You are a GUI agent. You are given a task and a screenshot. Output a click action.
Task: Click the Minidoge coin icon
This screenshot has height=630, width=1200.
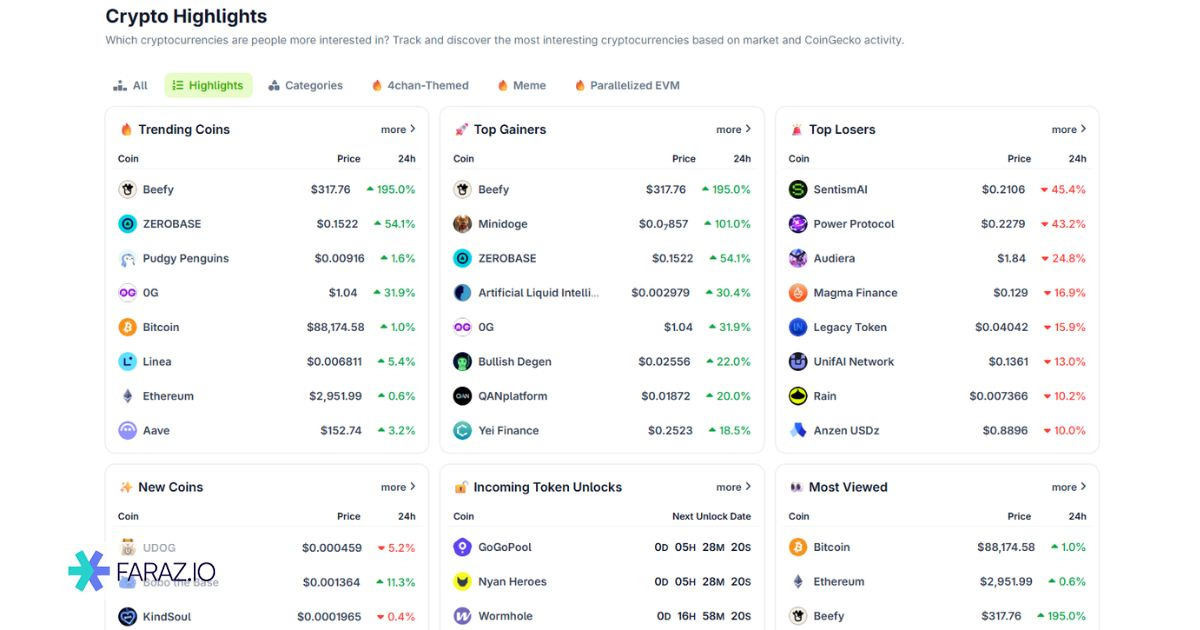pyautogui.click(x=462, y=224)
